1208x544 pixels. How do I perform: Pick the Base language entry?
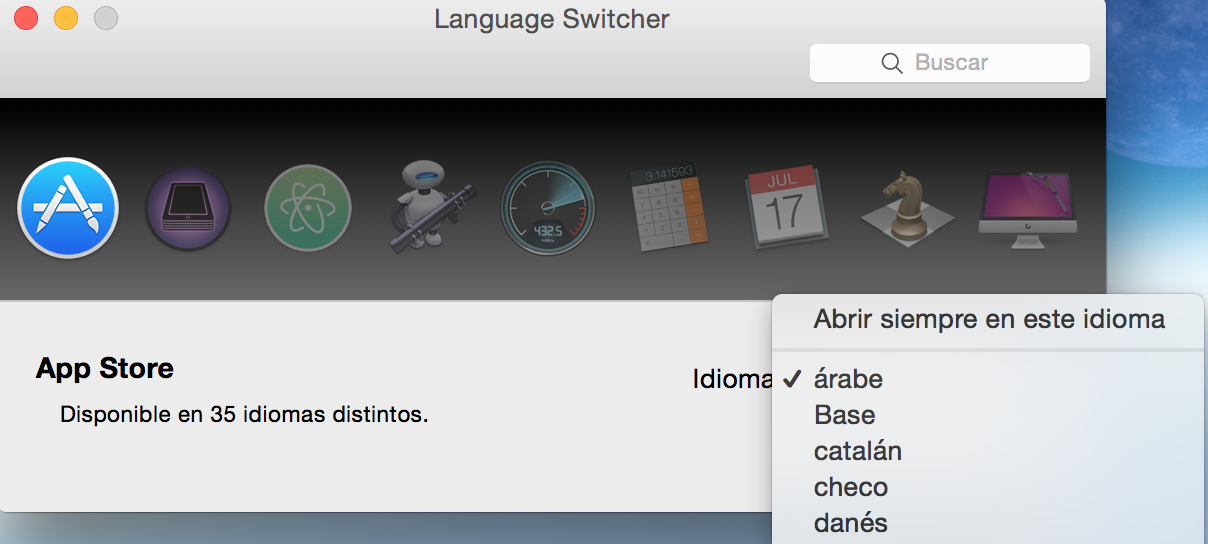click(x=989, y=415)
